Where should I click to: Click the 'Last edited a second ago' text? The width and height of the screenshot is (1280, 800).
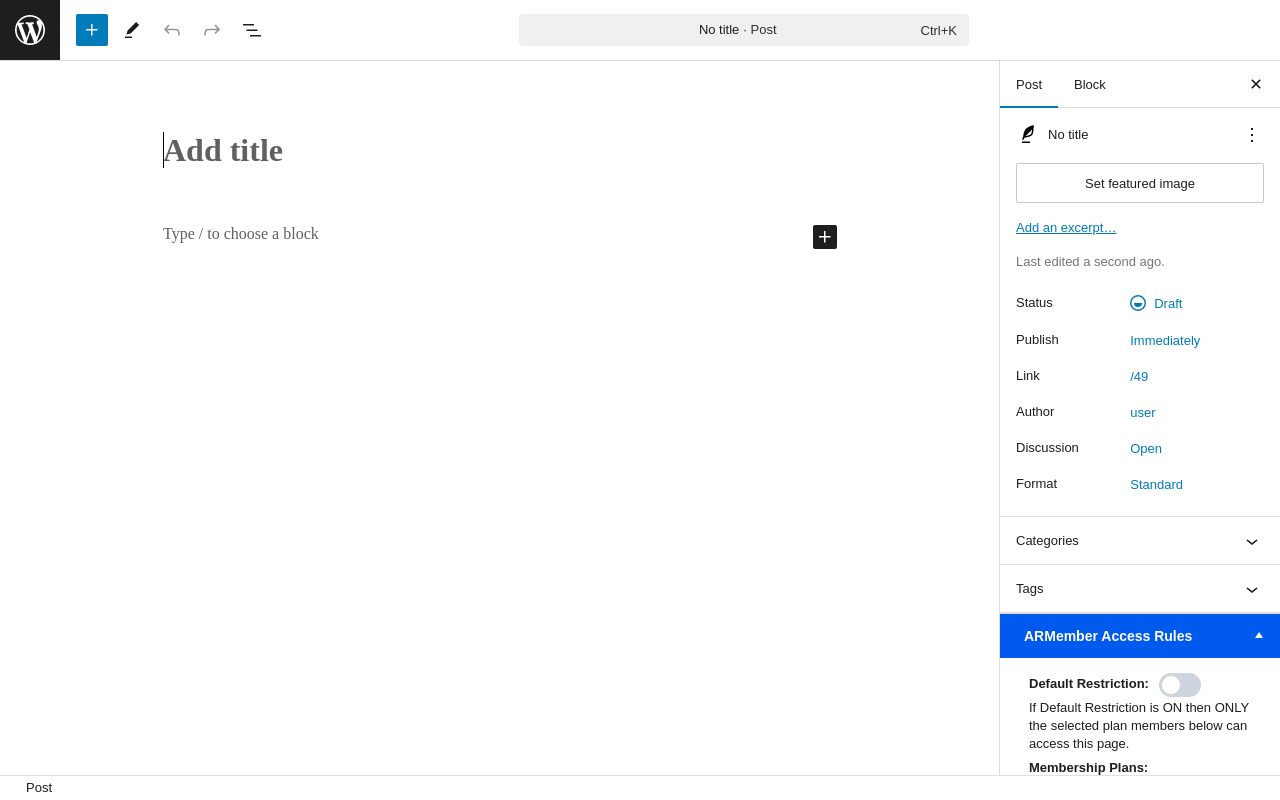(1090, 262)
